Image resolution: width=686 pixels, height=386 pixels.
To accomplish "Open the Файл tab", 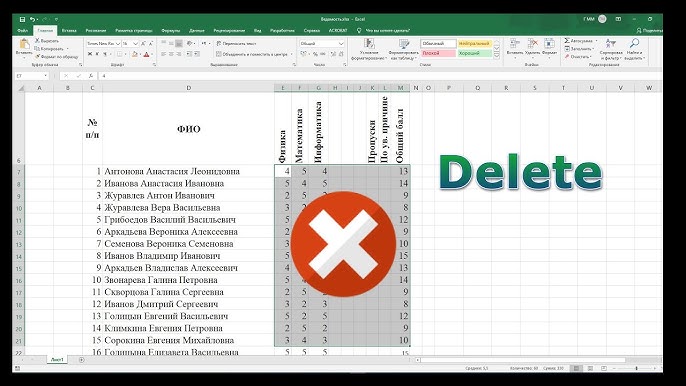I will coord(22,31).
